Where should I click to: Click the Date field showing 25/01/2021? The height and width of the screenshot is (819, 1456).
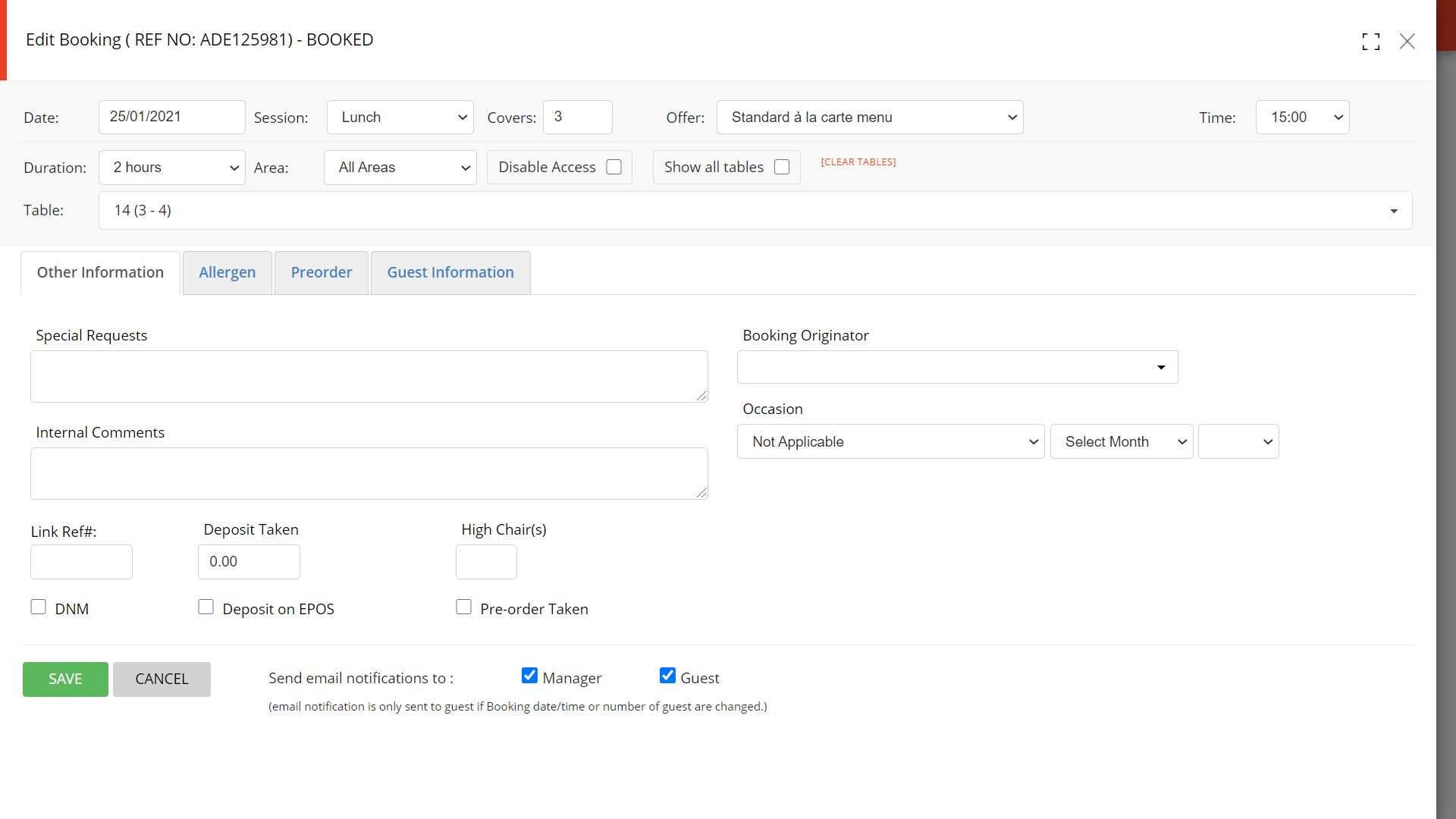point(172,118)
